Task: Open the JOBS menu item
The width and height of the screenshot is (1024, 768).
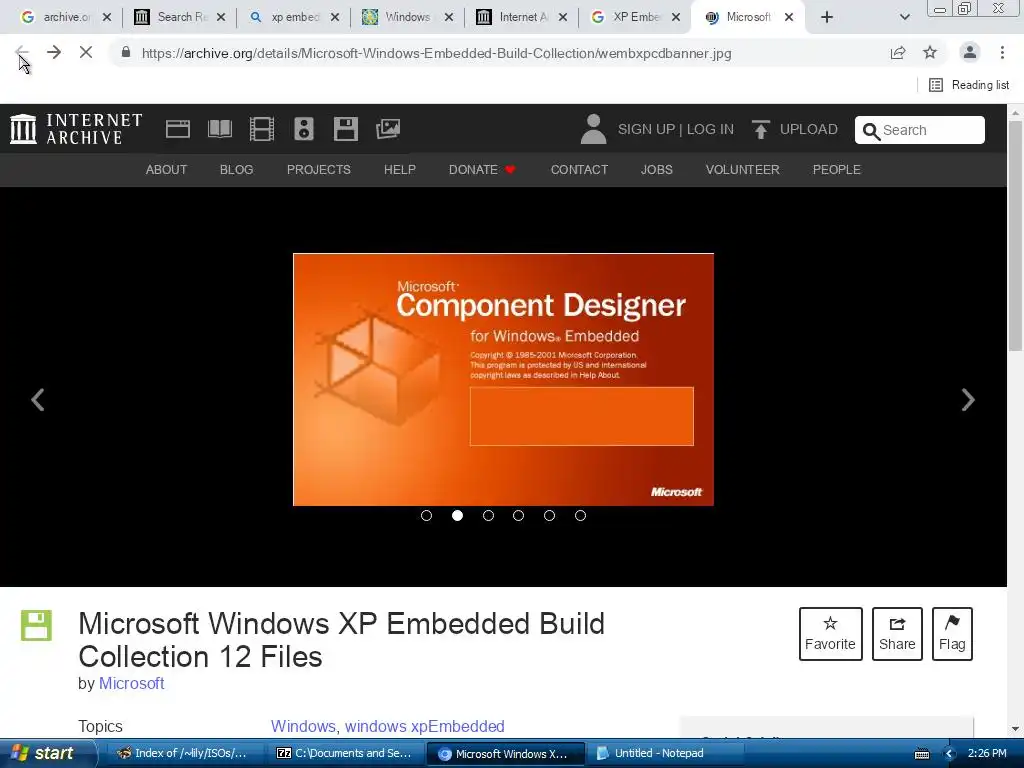Action: click(656, 170)
